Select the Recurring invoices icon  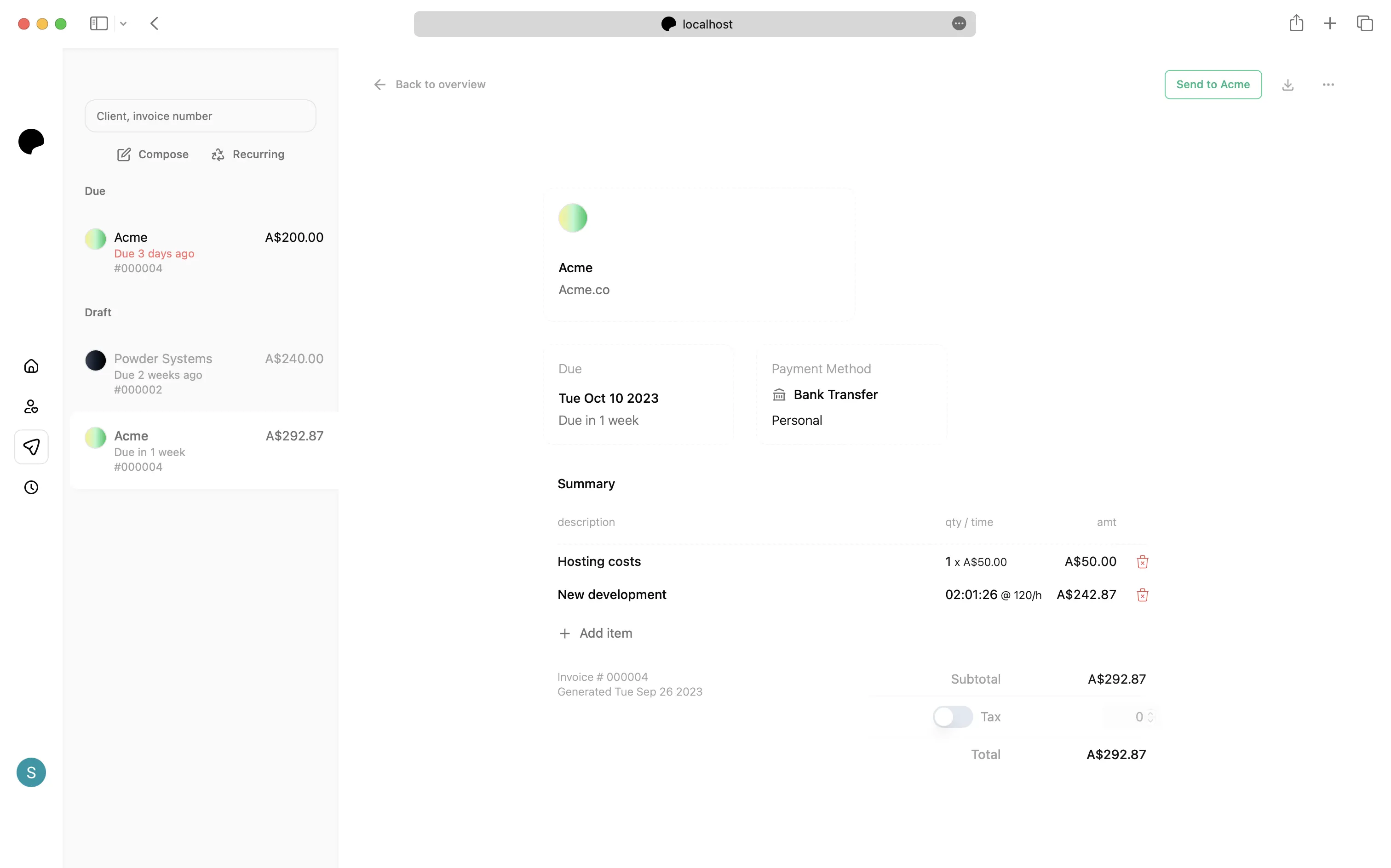[x=218, y=154]
